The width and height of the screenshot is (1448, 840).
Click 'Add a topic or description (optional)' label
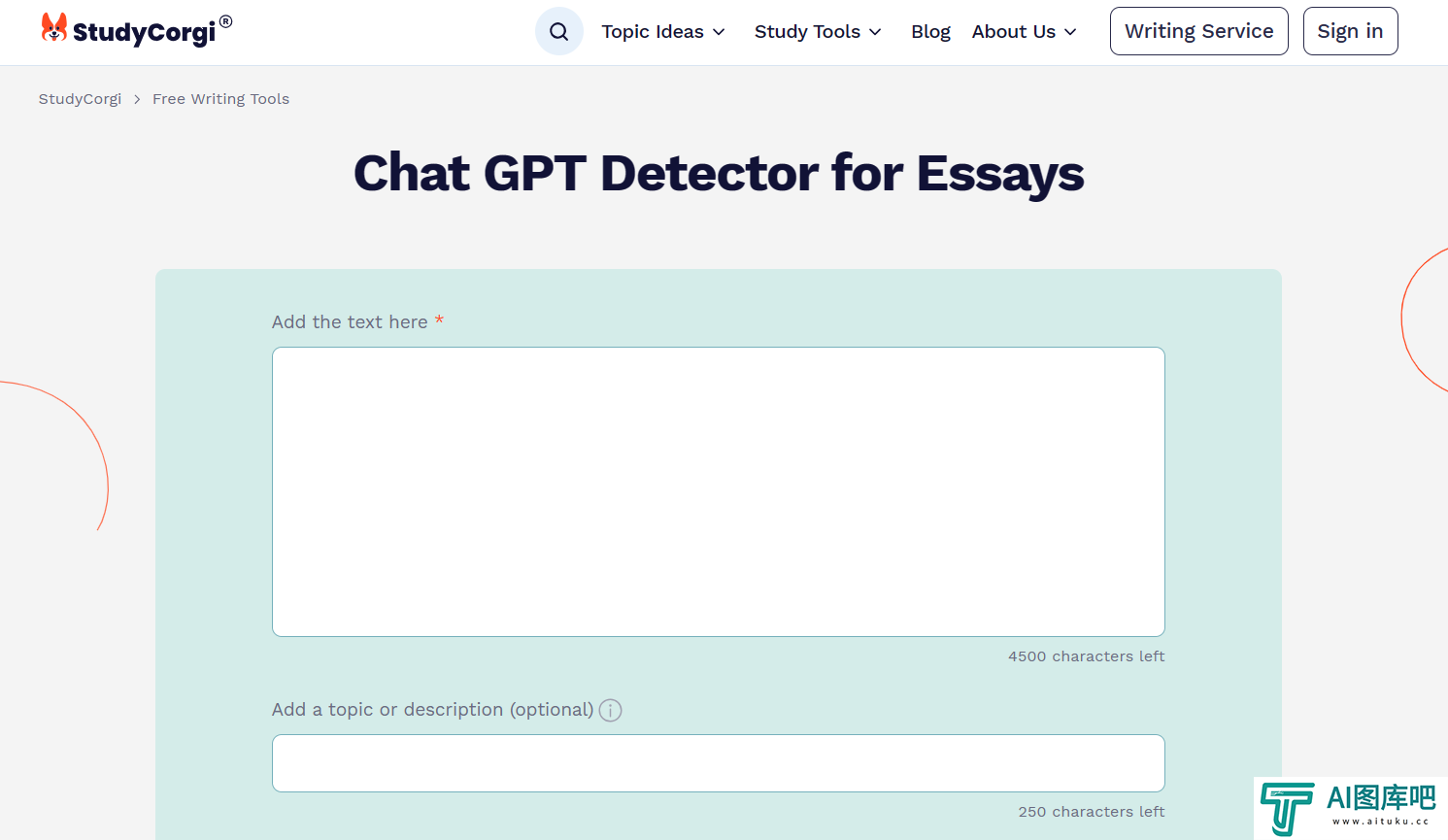tap(432, 710)
